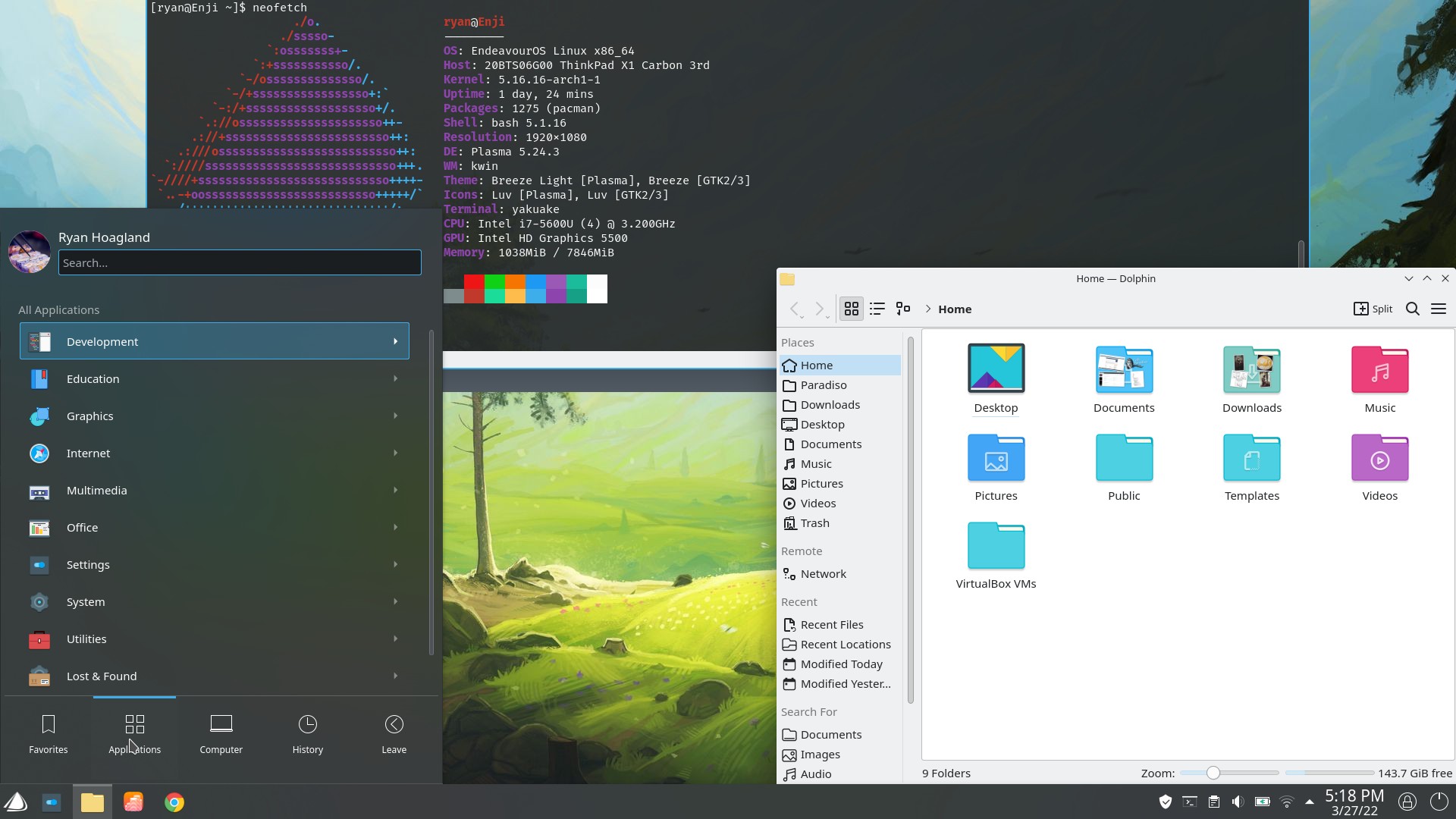Viewport: 1456px width, 819px height.
Task: Open the volume control tray icon
Action: (1238, 802)
